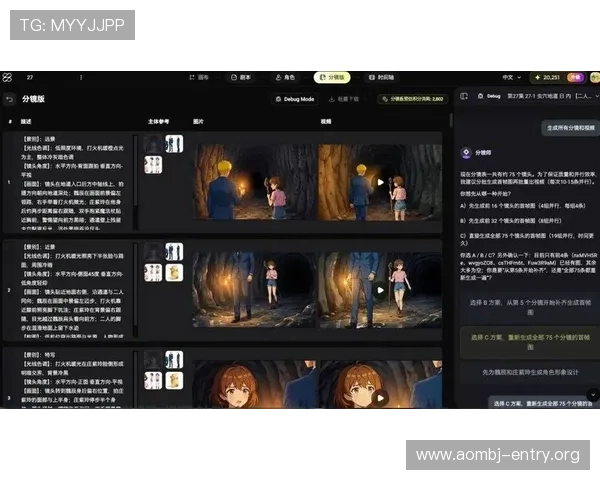Click the 为魏照和庄紫玲生成角色形象设计 suggestion
Screen dimensions: 600x480
[x=529, y=372]
